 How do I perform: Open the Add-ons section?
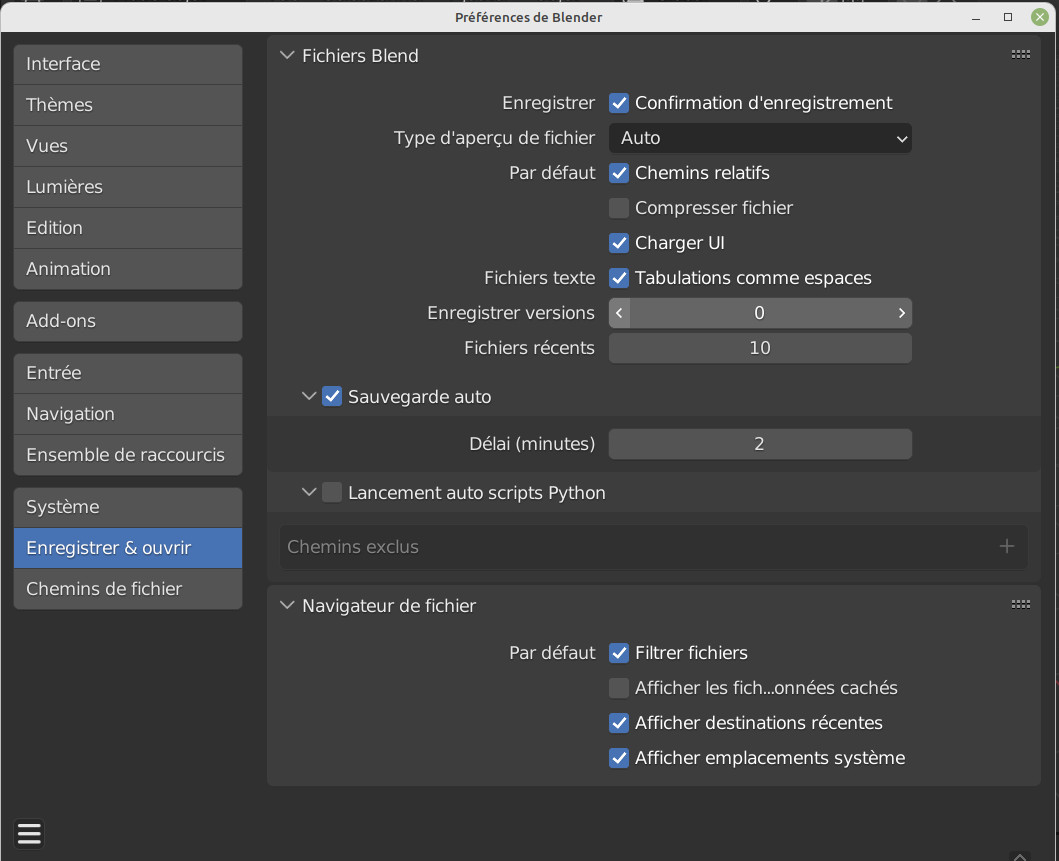point(128,321)
